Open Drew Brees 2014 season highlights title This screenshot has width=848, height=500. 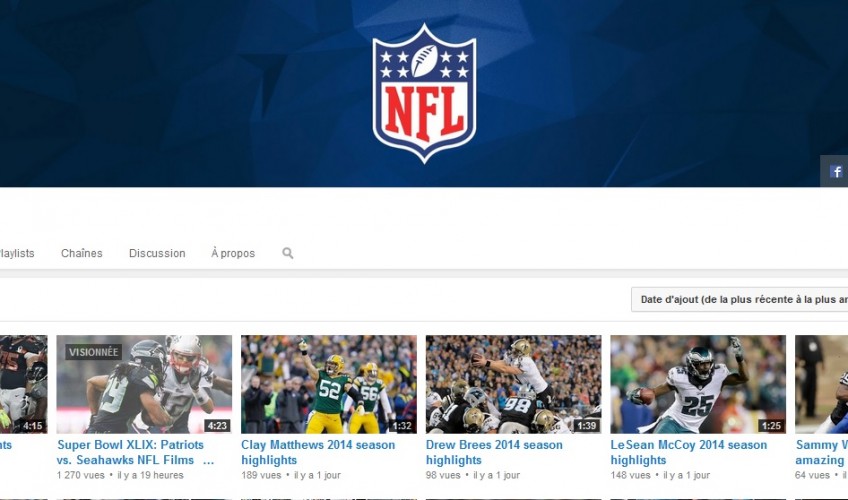[x=494, y=452]
